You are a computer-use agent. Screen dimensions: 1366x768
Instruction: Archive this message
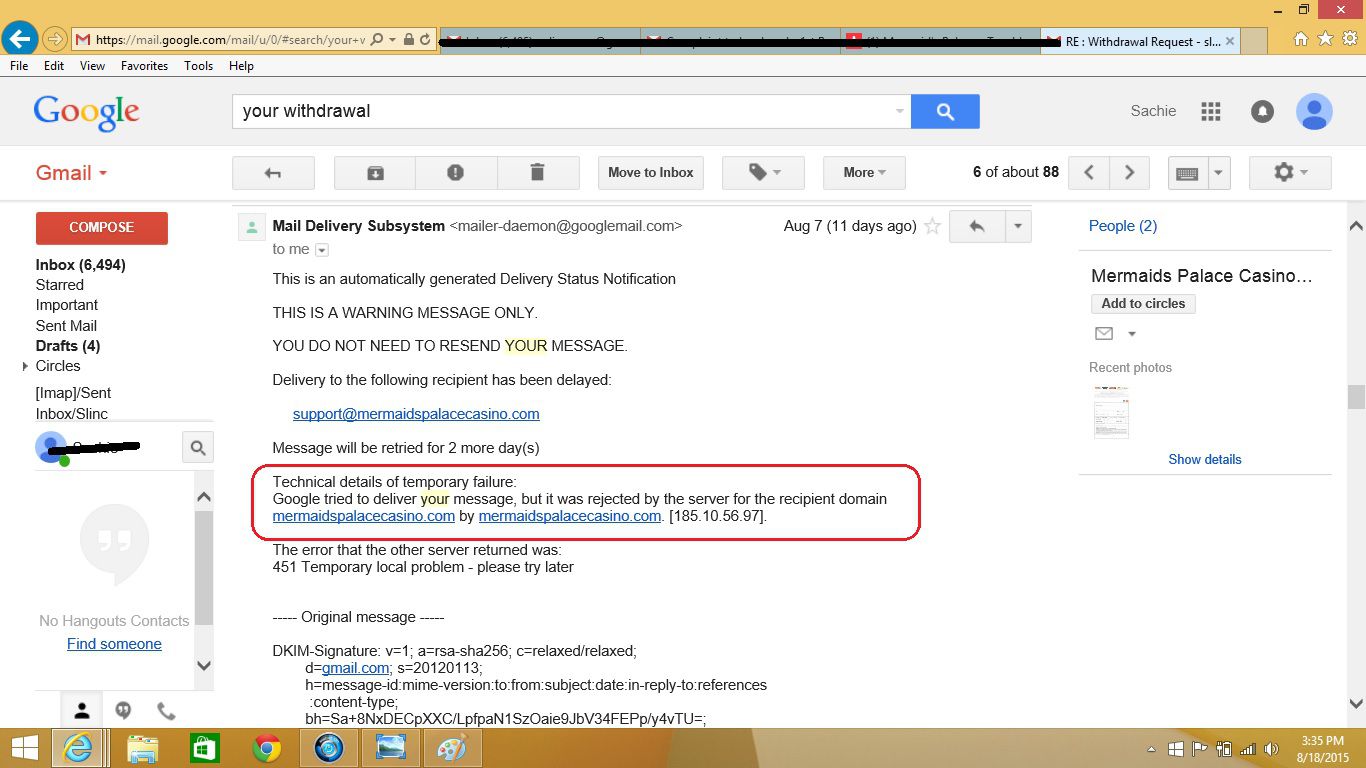[x=375, y=172]
